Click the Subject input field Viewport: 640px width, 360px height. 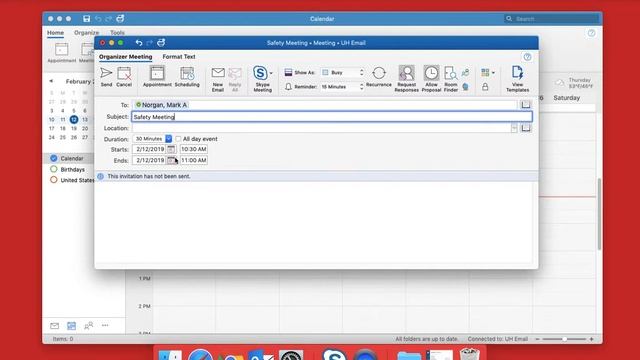coord(332,117)
